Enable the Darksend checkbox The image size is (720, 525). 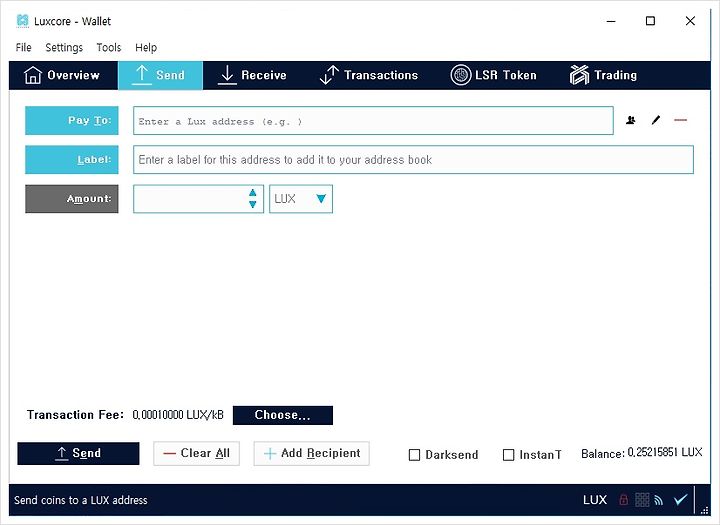(x=414, y=455)
